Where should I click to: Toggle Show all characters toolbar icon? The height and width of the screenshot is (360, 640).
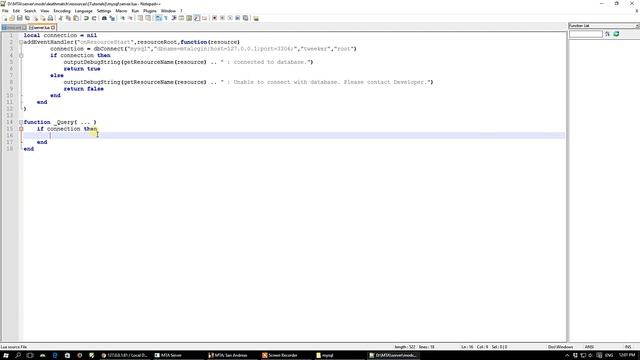(x=165, y=18)
